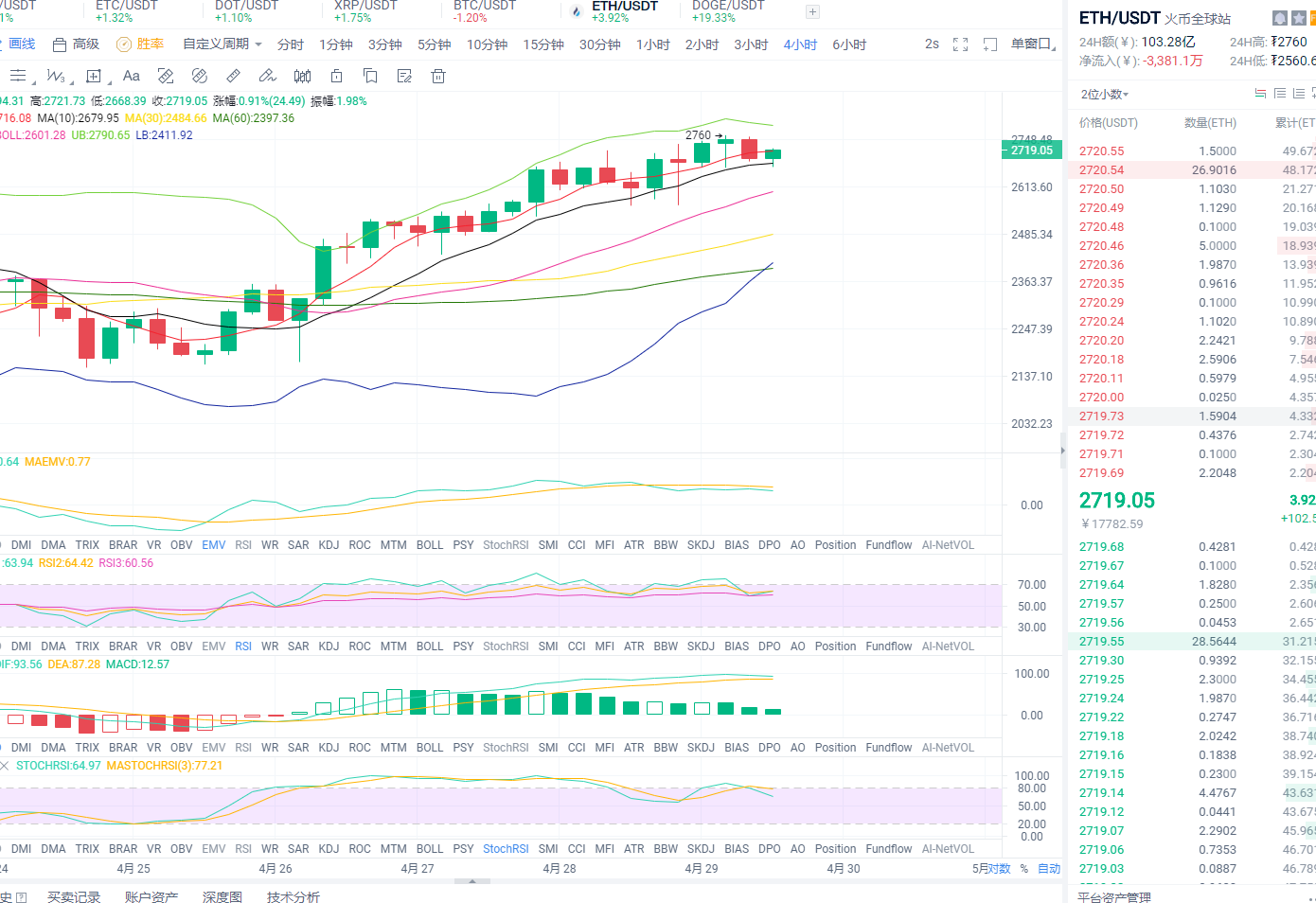Add a new trading pair tab
This screenshot has height=903, width=1316.
pyautogui.click(x=812, y=12)
